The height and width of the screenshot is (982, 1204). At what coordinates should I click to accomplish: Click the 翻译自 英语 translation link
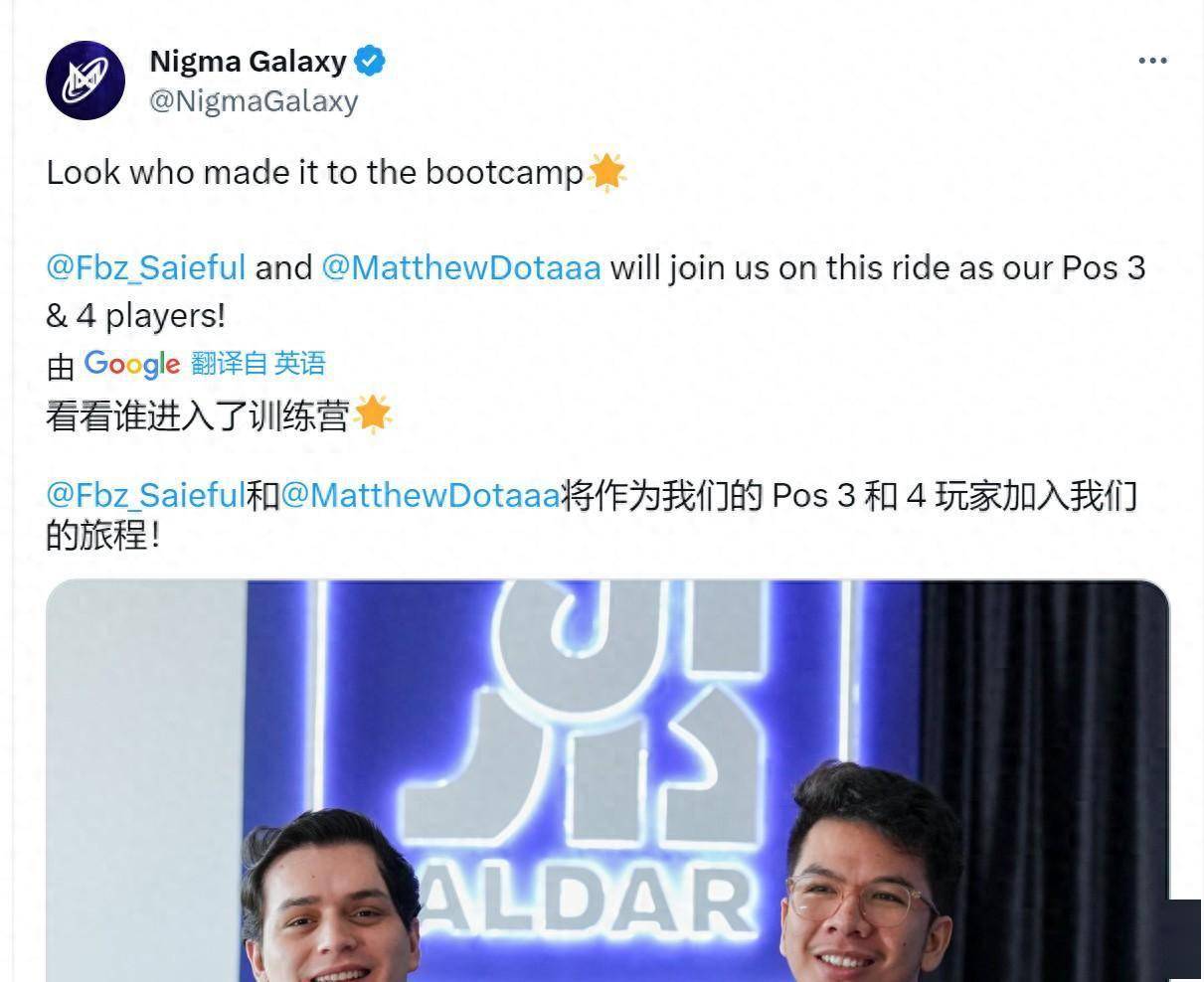(258, 364)
